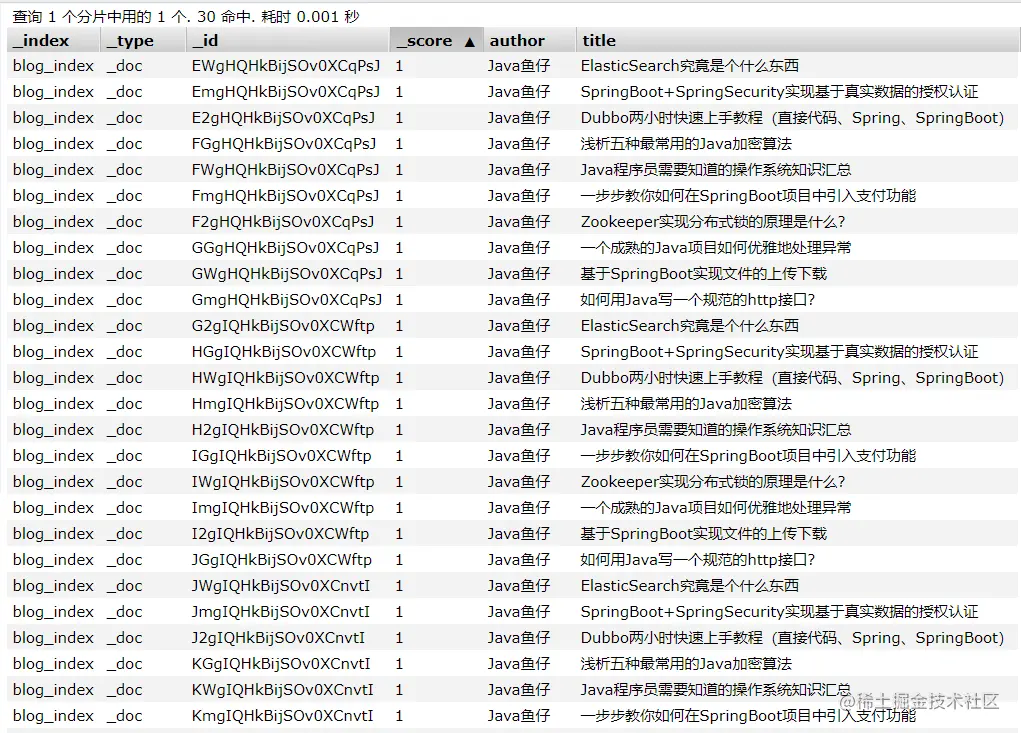Screen dimensions: 1021x733
Task: Open title of row JWgIQHkBijSOv0XCnvtI
Action: point(690,586)
